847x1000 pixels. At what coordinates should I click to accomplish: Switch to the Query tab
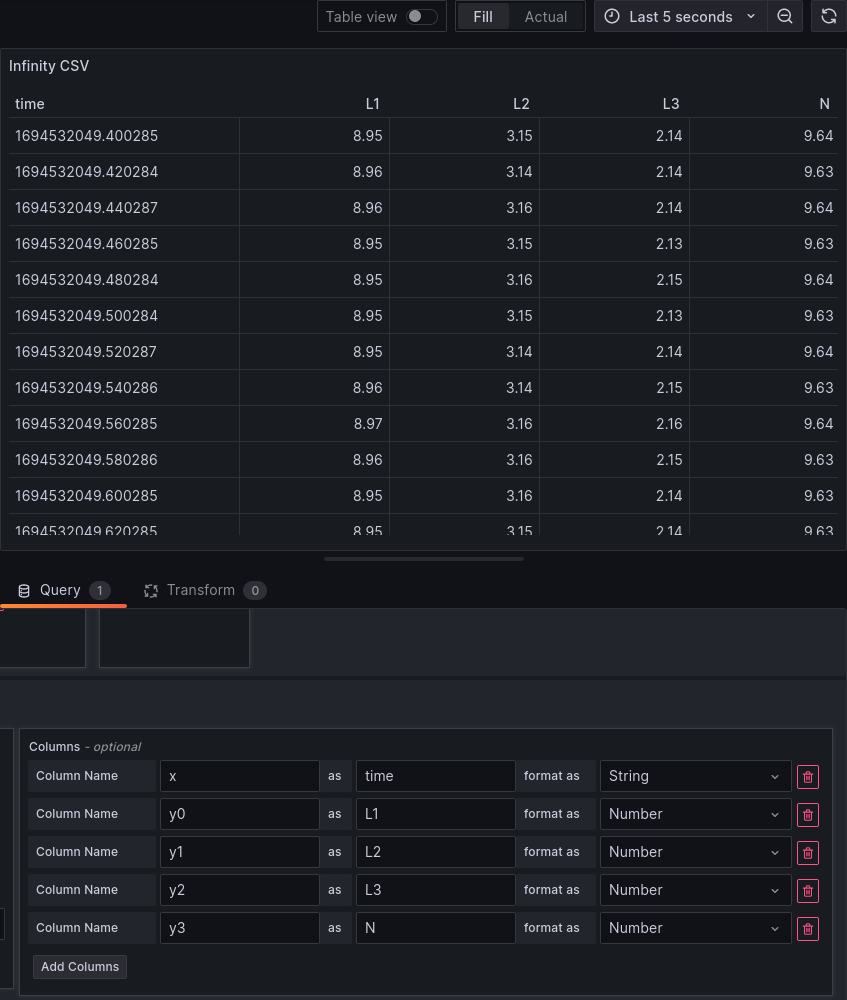60,590
